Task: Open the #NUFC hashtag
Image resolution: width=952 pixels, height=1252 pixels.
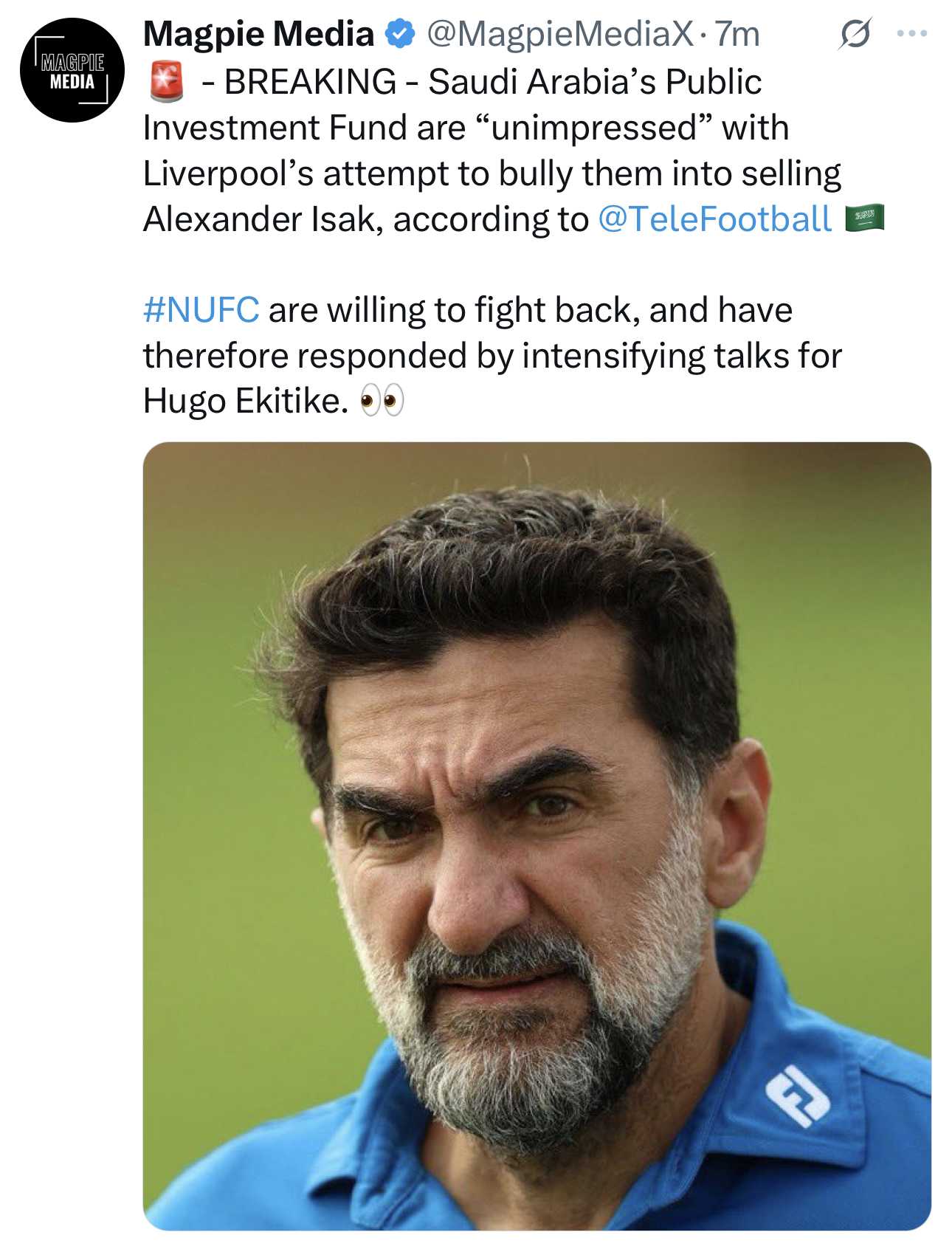Action: coord(201,310)
